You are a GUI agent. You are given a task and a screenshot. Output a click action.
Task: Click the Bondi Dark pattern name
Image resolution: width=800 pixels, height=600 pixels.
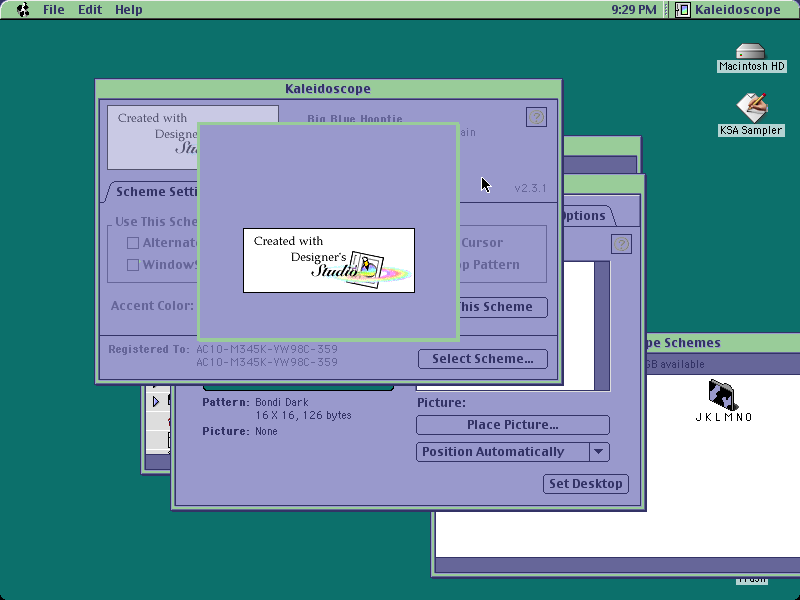pos(282,402)
